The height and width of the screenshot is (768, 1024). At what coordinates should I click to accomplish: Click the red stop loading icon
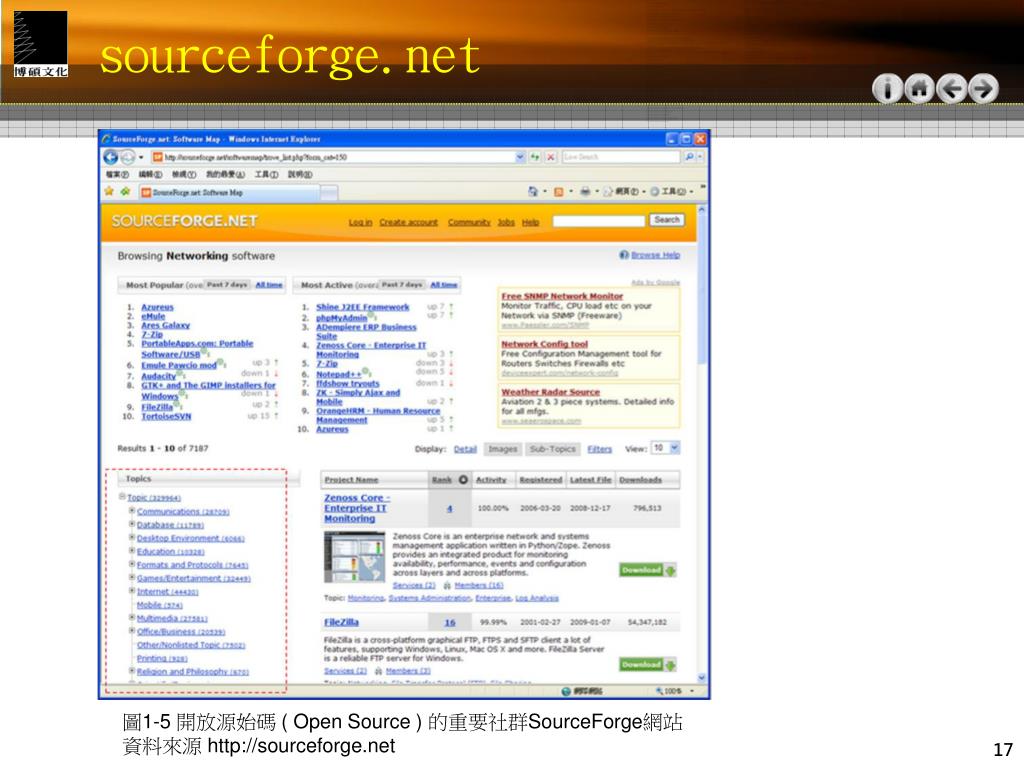point(551,157)
